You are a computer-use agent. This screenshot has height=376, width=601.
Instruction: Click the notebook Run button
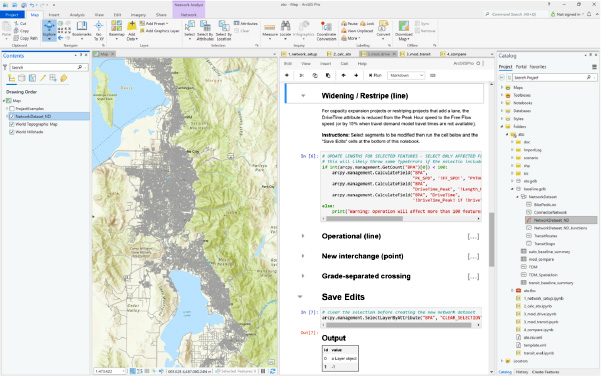[x=375, y=75]
